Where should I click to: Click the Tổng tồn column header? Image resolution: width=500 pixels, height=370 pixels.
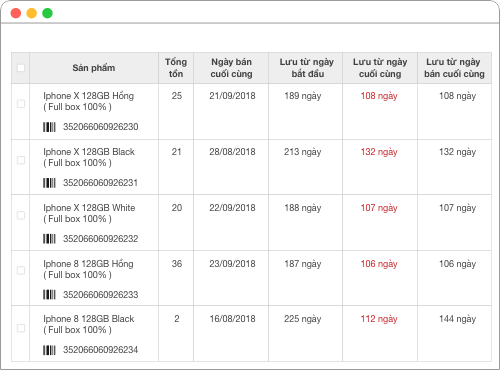[176, 68]
